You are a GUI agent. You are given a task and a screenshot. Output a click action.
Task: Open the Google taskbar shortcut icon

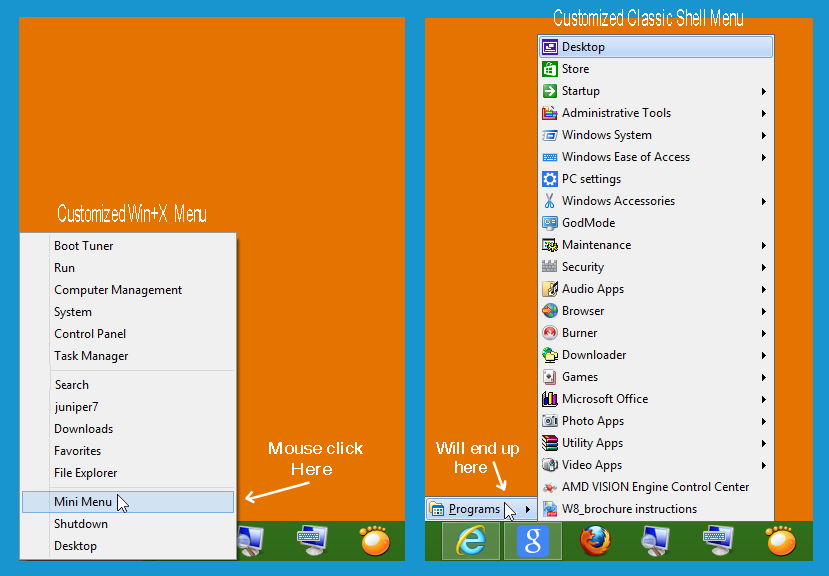point(532,540)
